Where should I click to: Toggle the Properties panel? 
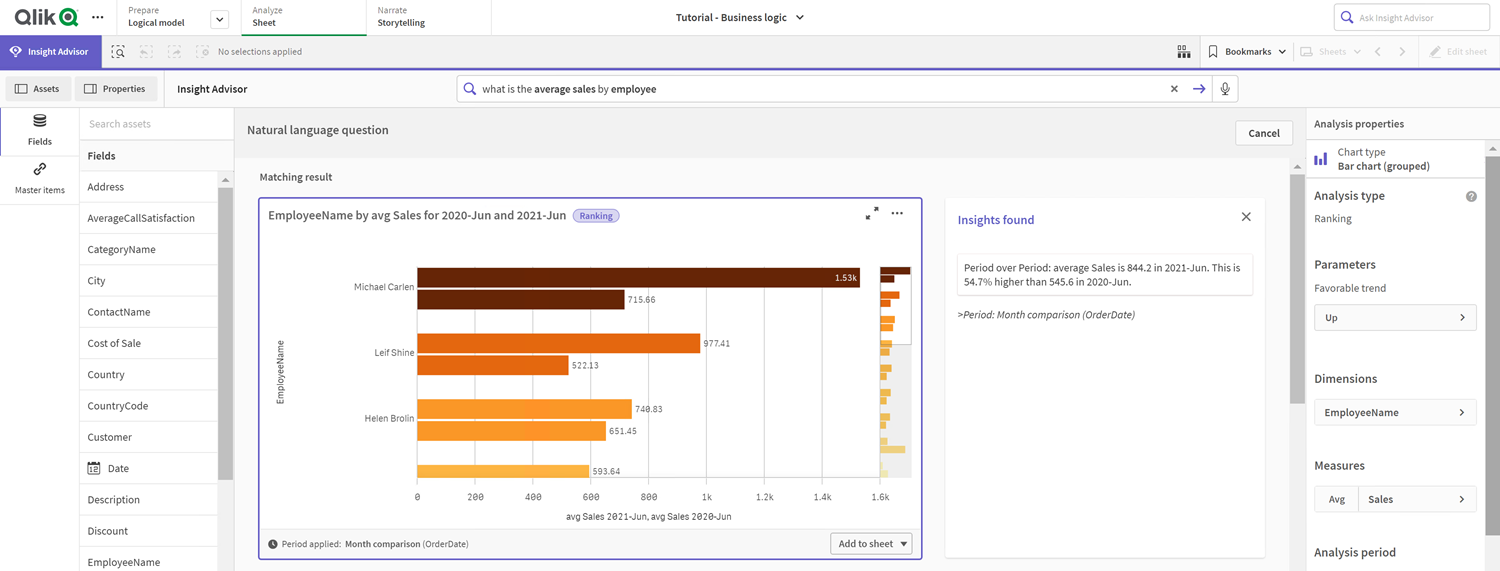tap(115, 89)
